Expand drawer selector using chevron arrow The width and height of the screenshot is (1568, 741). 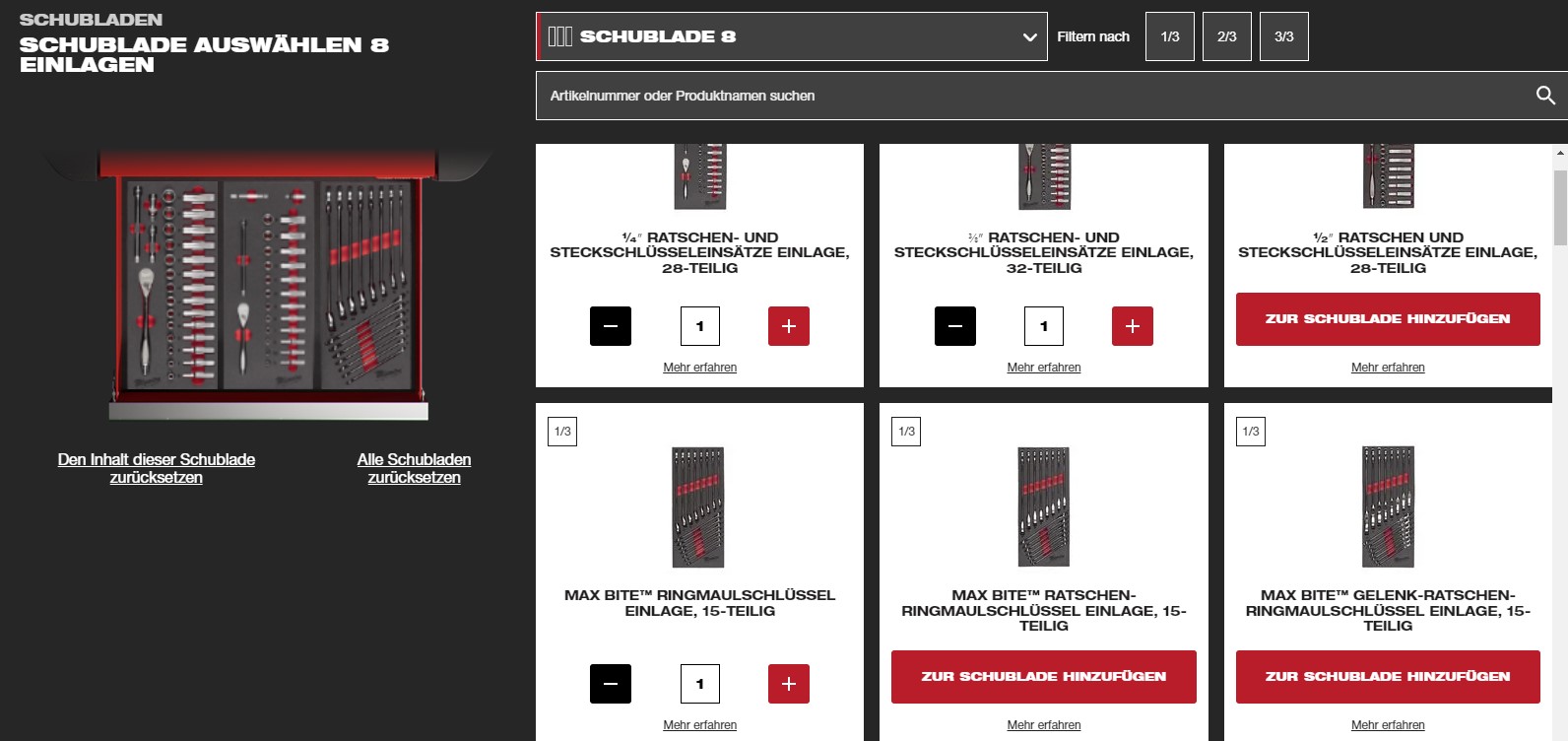1030,37
